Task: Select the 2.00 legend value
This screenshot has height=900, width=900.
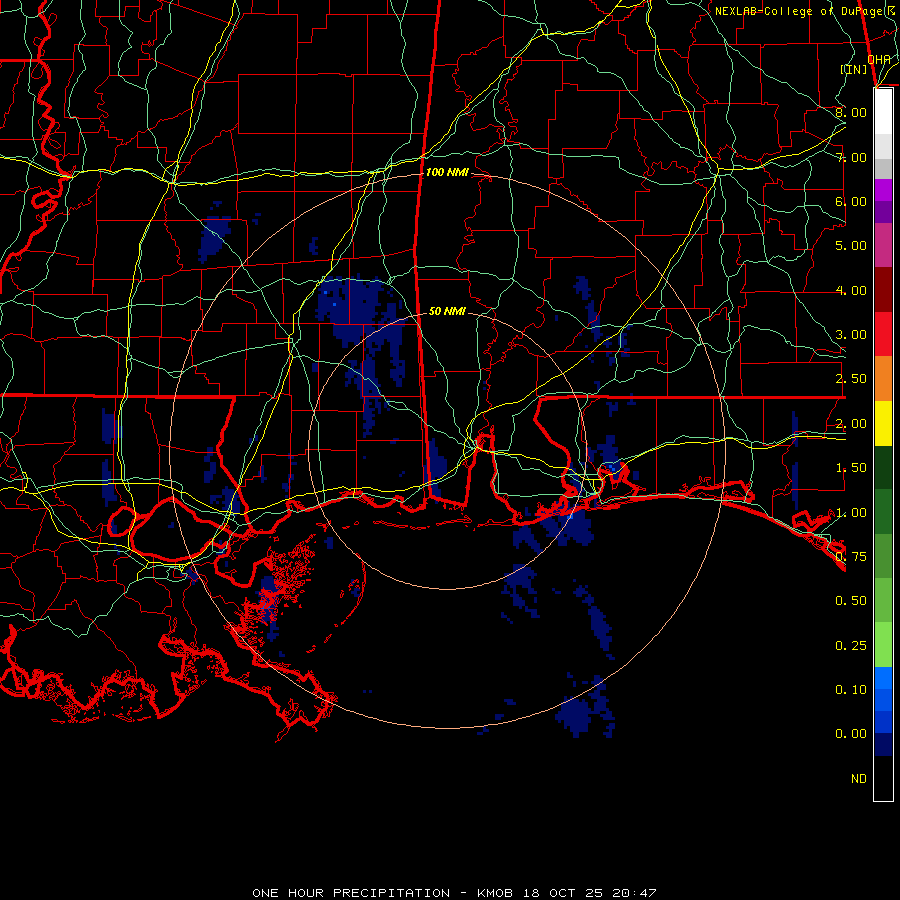Action: (x=851, y=424)
